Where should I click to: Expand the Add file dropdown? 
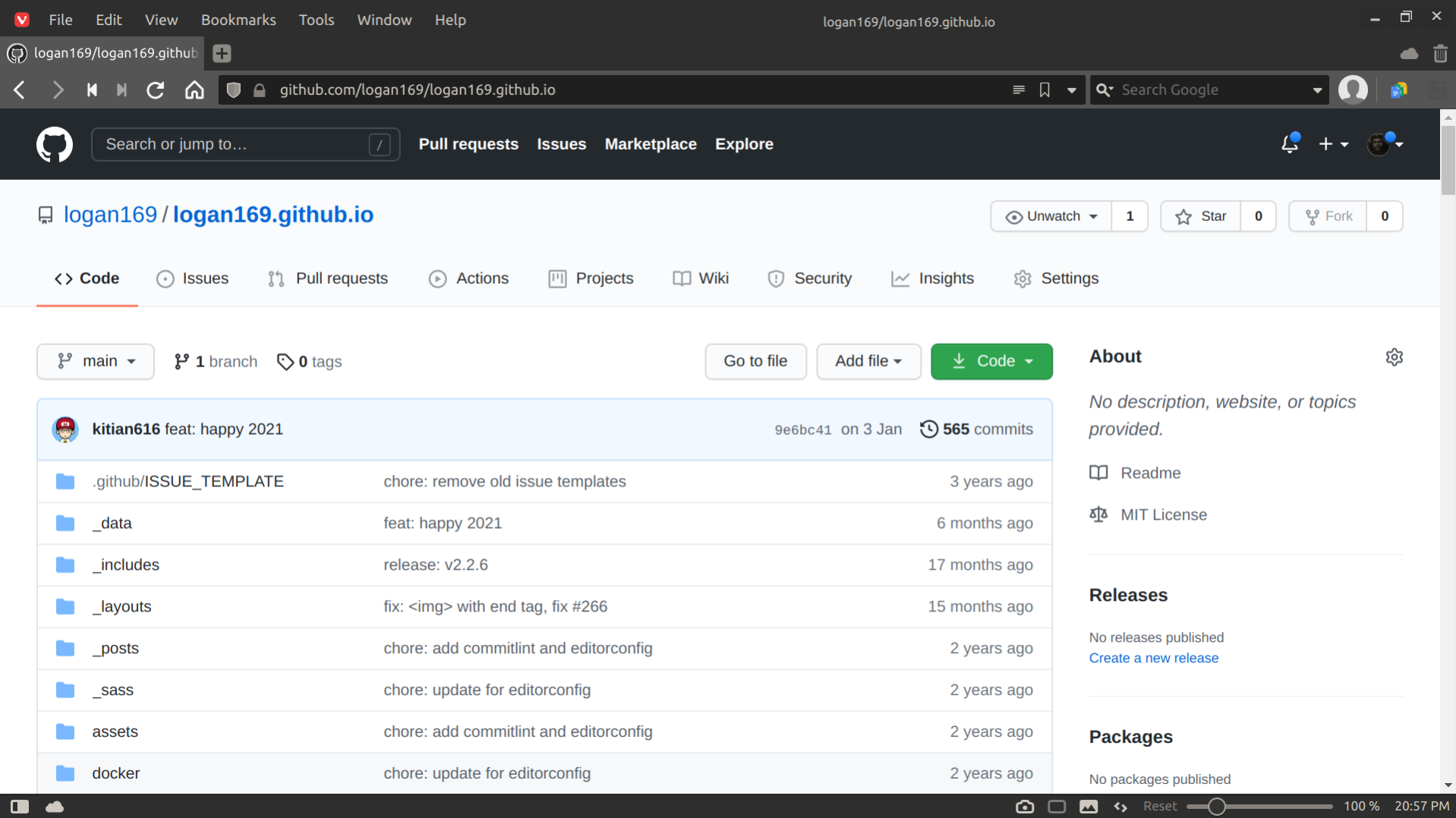pos(868,361)
